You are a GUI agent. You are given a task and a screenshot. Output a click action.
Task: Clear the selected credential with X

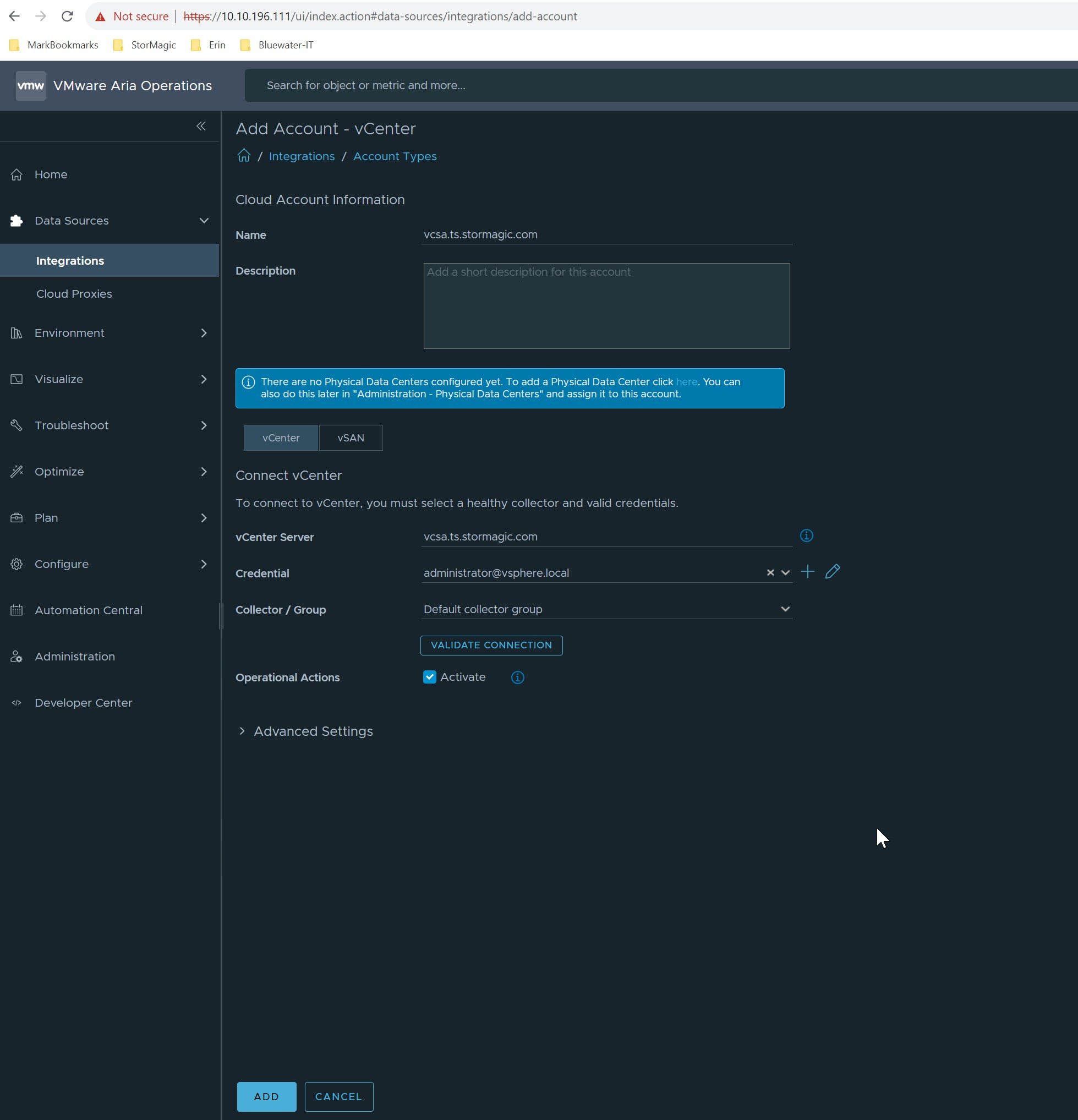coord(770,572)
